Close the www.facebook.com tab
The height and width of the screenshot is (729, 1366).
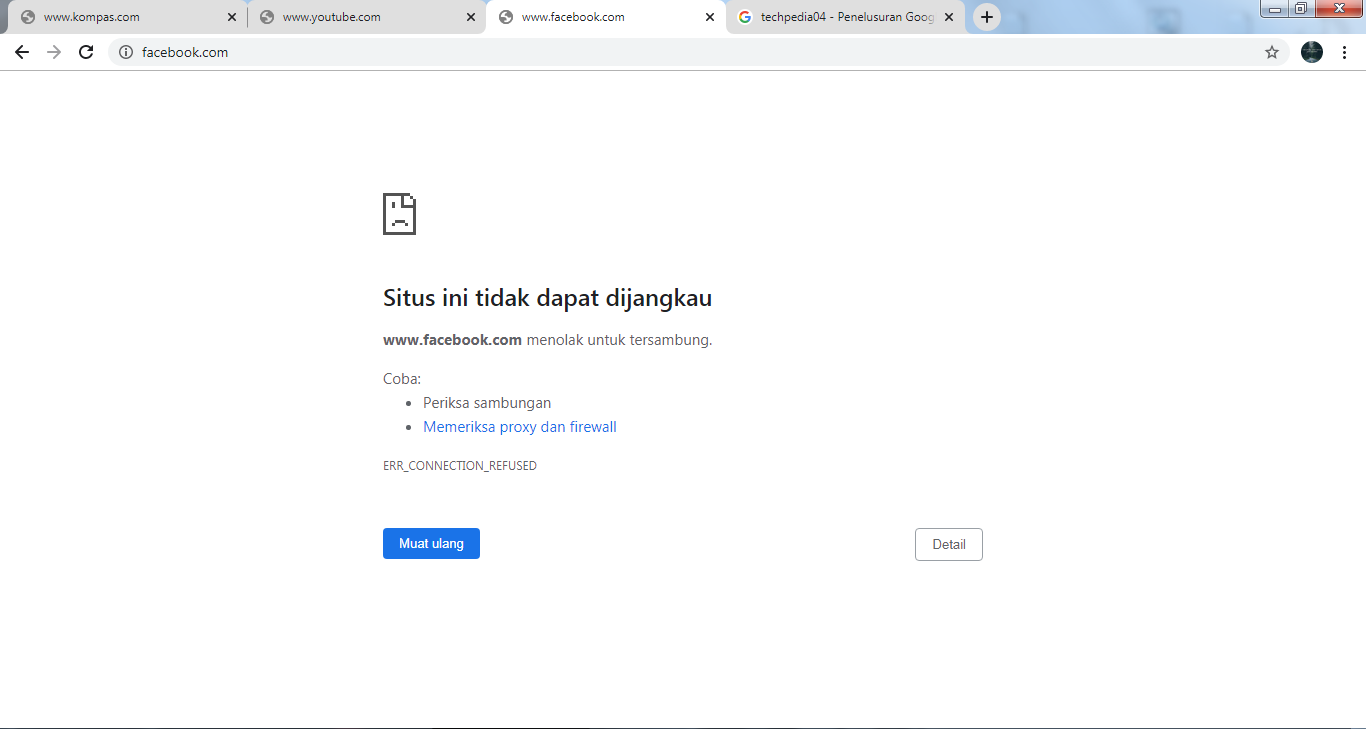coord(710,17)
